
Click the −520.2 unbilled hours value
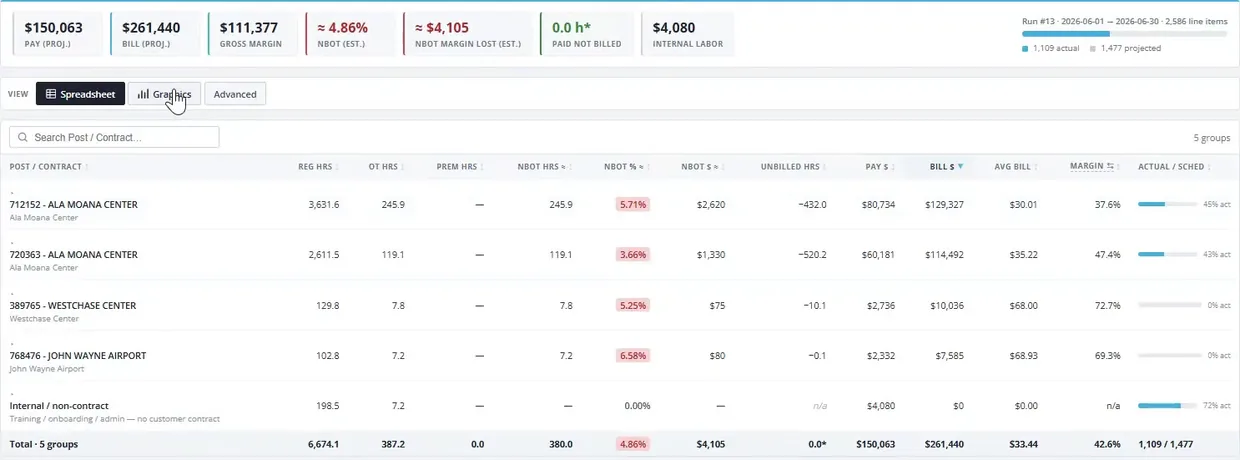811,254
